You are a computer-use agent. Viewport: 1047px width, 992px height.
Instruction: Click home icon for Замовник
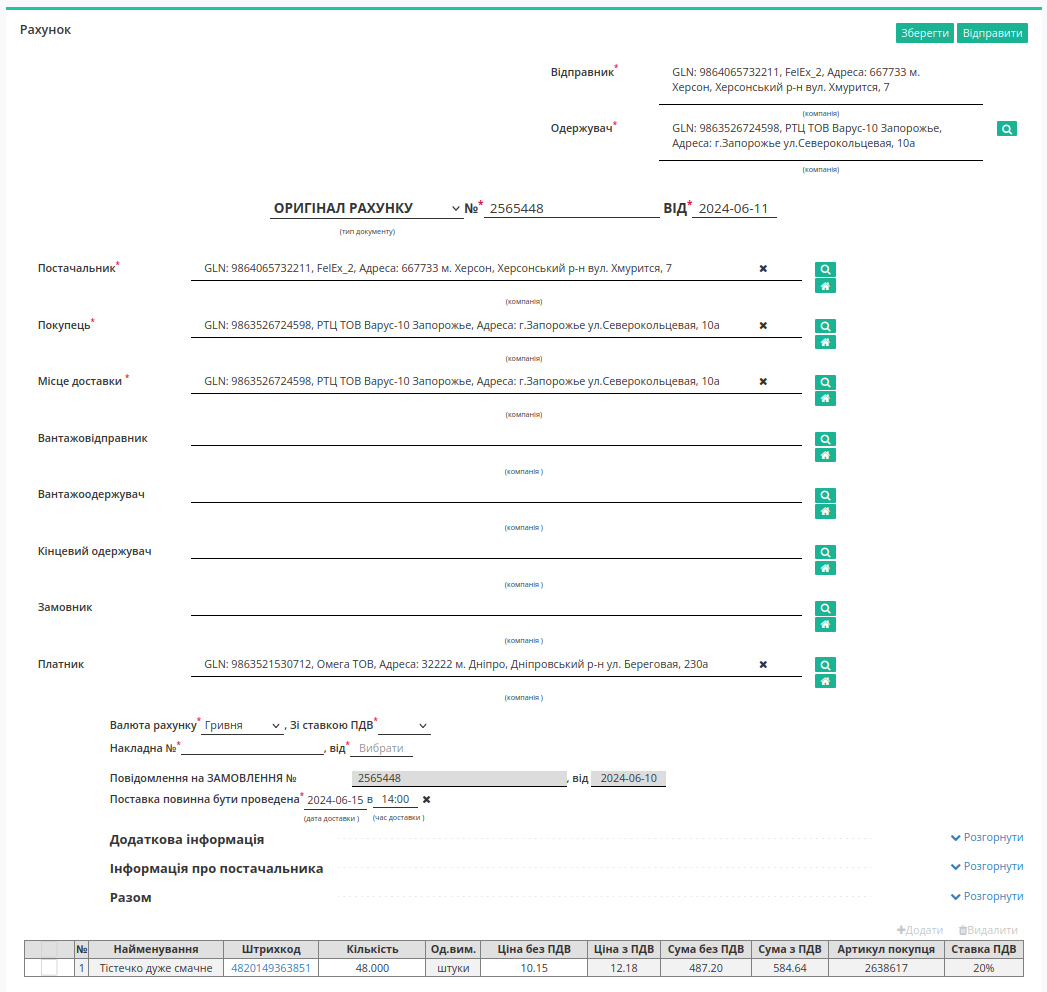tap(825, 624)
